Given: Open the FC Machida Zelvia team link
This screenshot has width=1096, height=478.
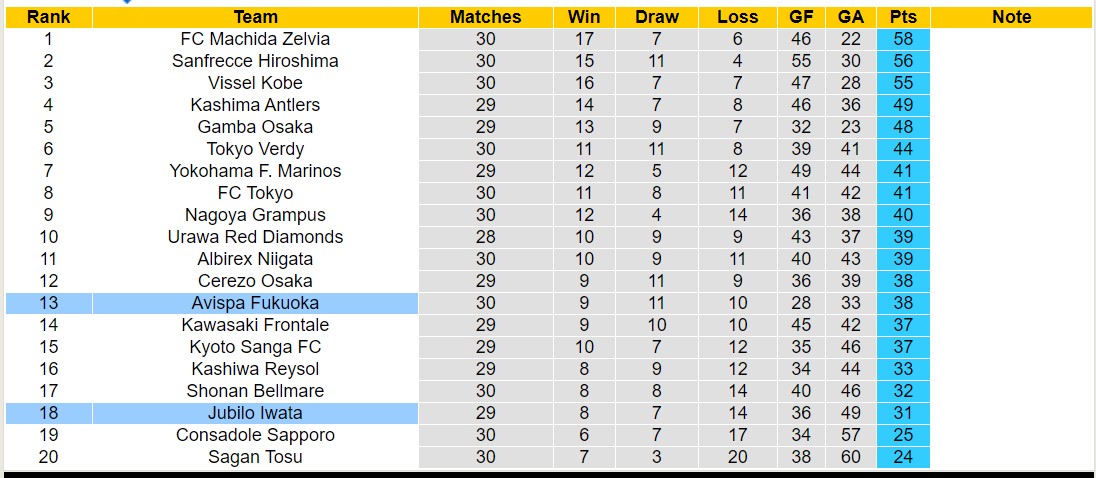Looking at the screenshot, I should (x=255, y=39).
